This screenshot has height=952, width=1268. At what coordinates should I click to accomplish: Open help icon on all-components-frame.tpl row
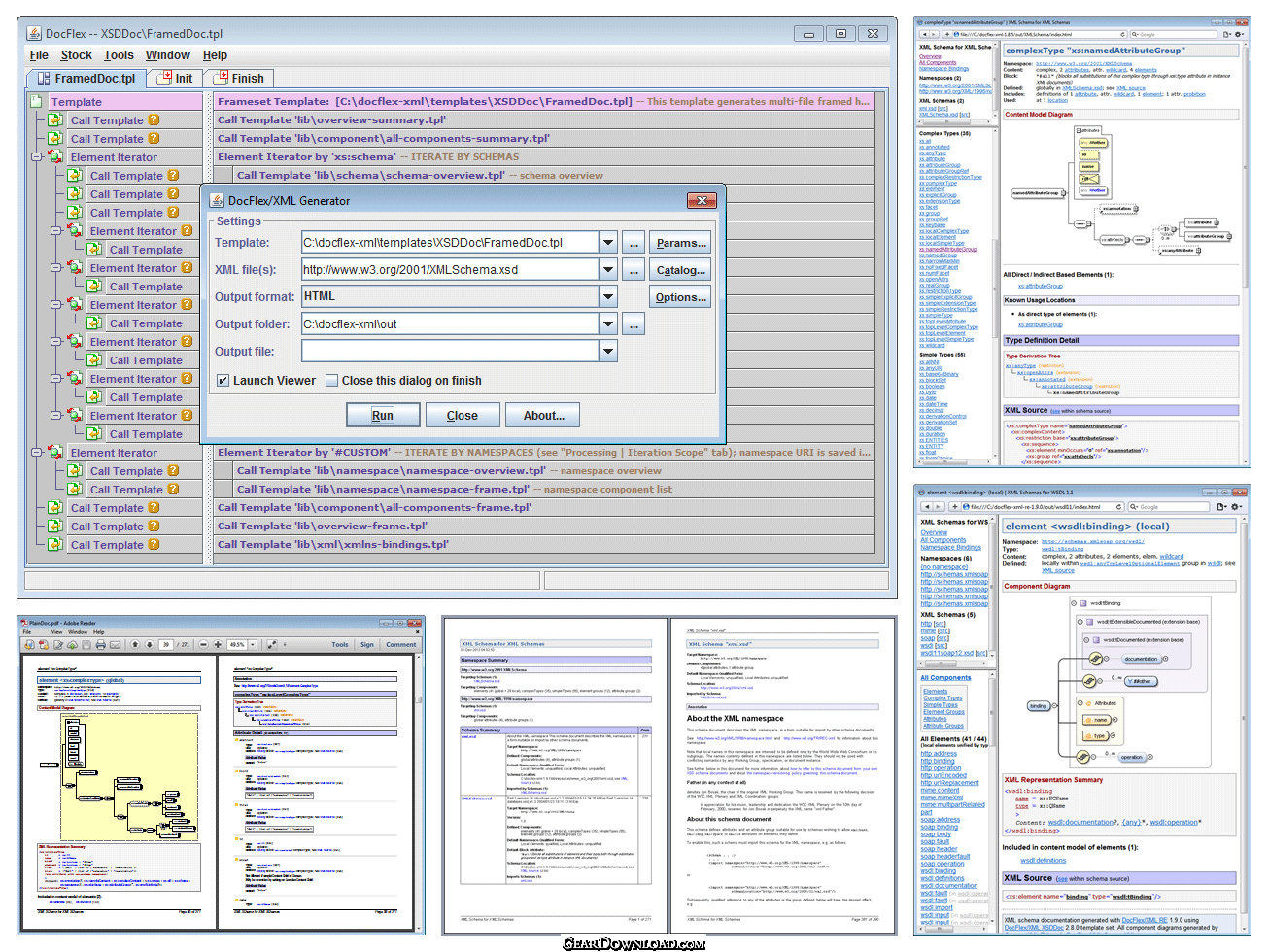(x=154, y=507)
